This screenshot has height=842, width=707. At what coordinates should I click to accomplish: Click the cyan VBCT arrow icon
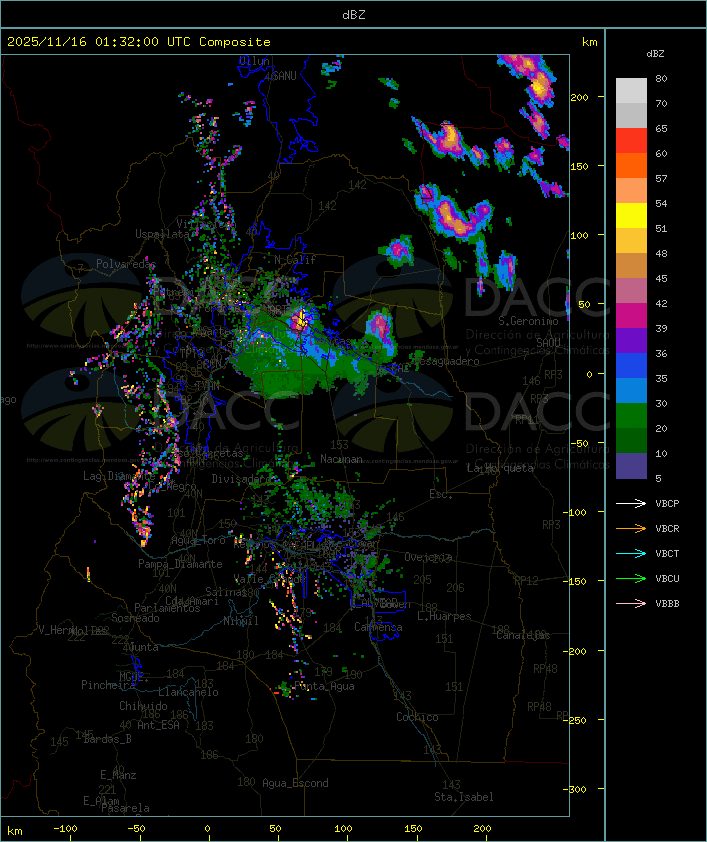point(631,554)
